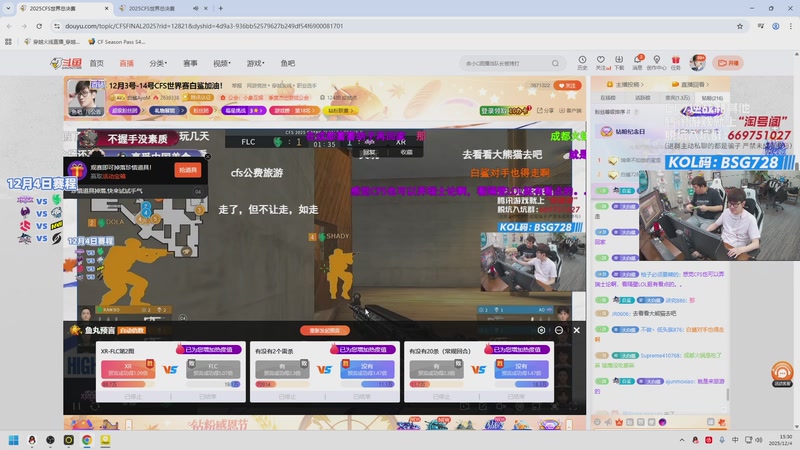Switch to the 钻粉(216) tab
The image size is (800, 450).
point(712,97)
